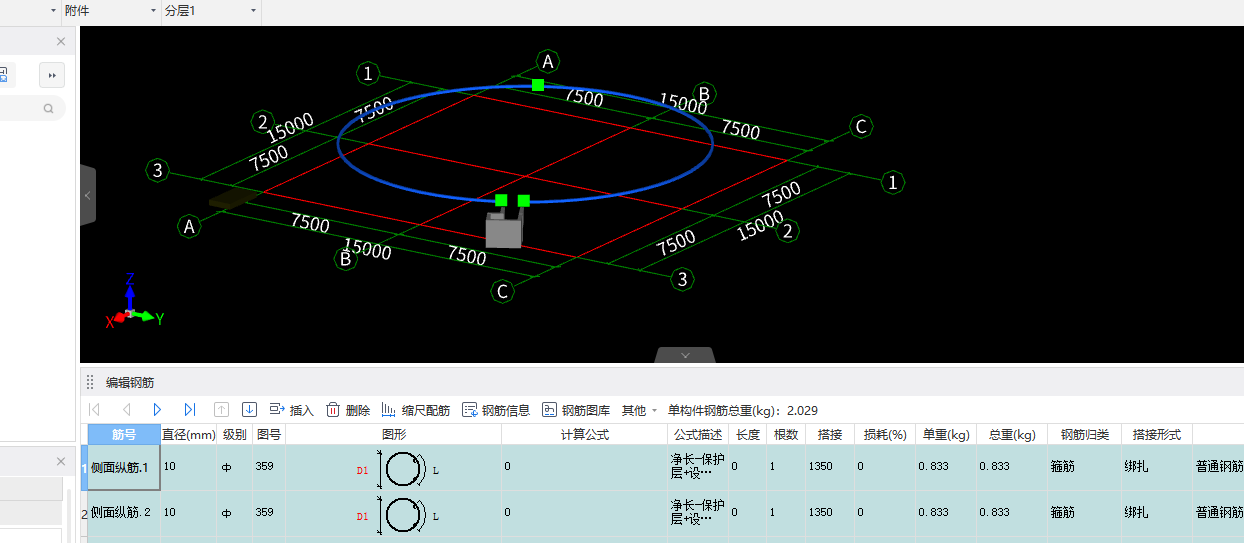Image resolution: width=1244 pixels, height=543 pixels.
Task: Expand the 其他 dropdown menu
Action: pyautogui.click(x=639, y=410)
